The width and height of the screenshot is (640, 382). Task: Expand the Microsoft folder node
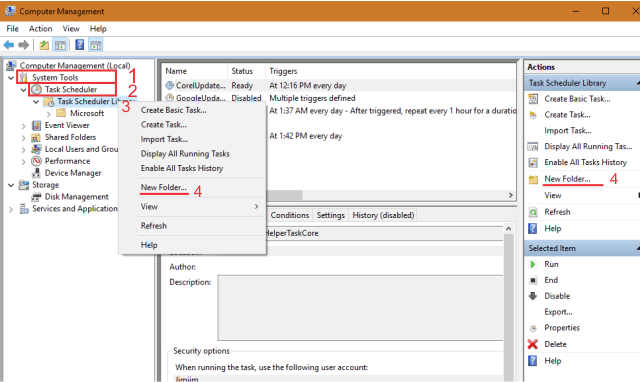point(49,113)
